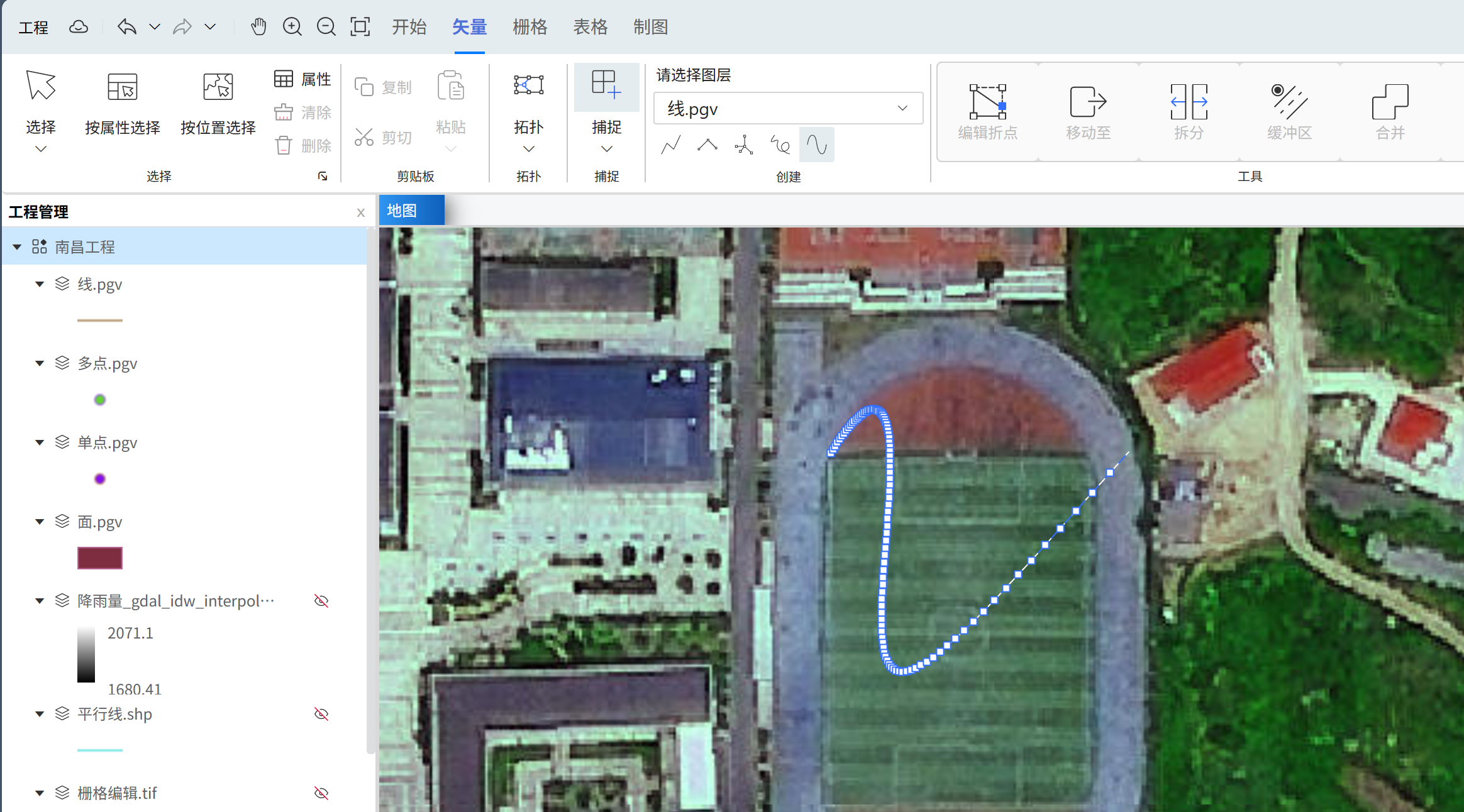Click the cloud icon in the top bar
The image size is (1464, 812).
(79, 27)
